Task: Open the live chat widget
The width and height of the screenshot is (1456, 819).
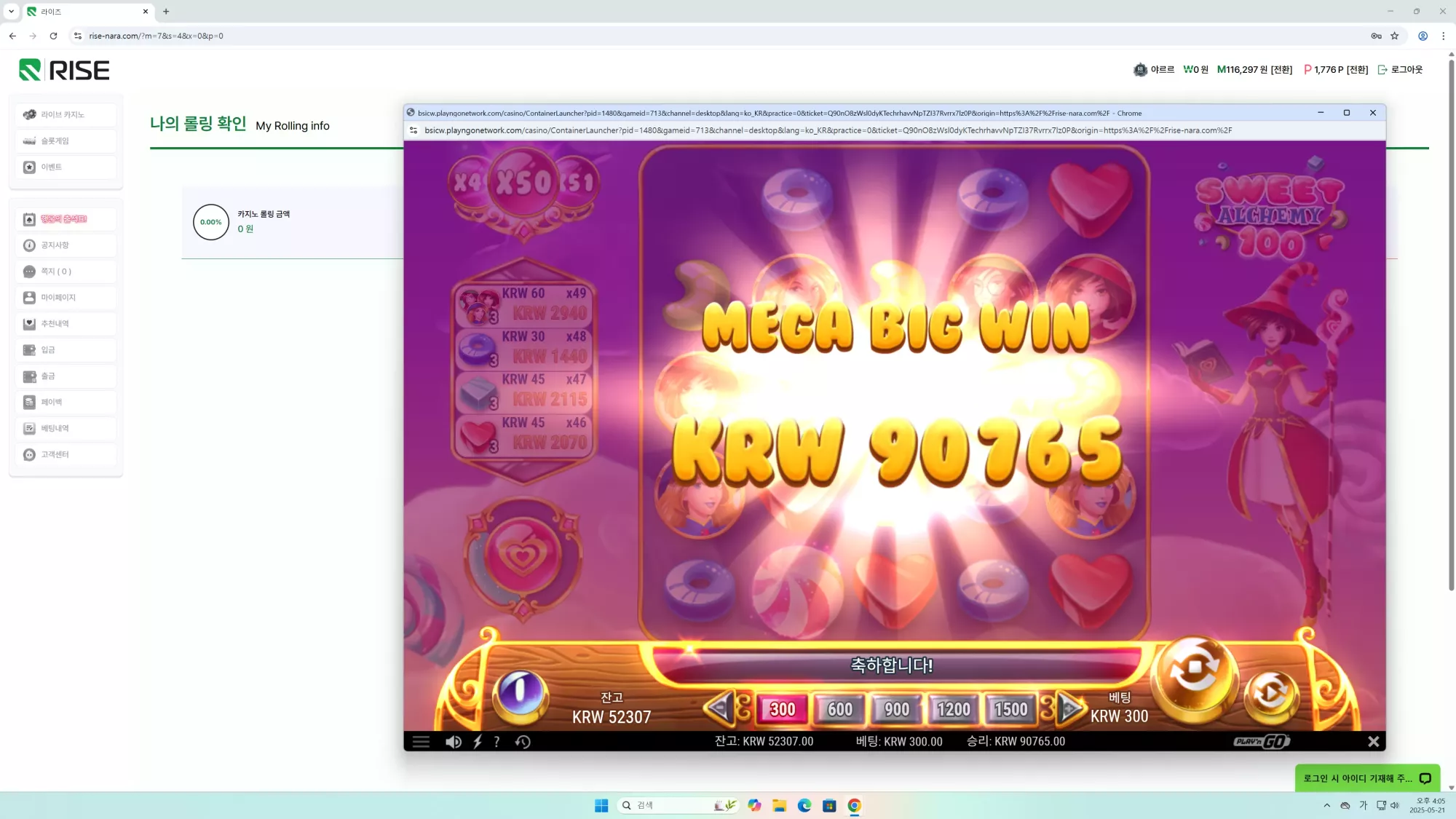Action: [x=1367, y=778]
